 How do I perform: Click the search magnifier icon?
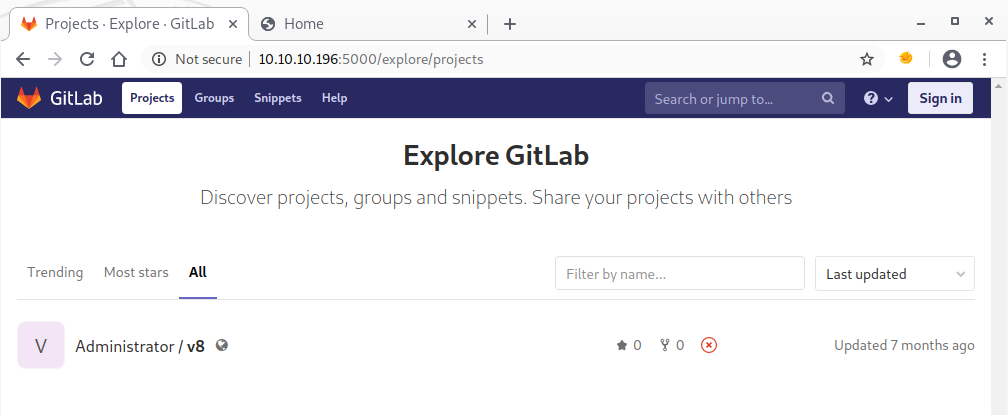pyautogui.click(x=827, y=98)
